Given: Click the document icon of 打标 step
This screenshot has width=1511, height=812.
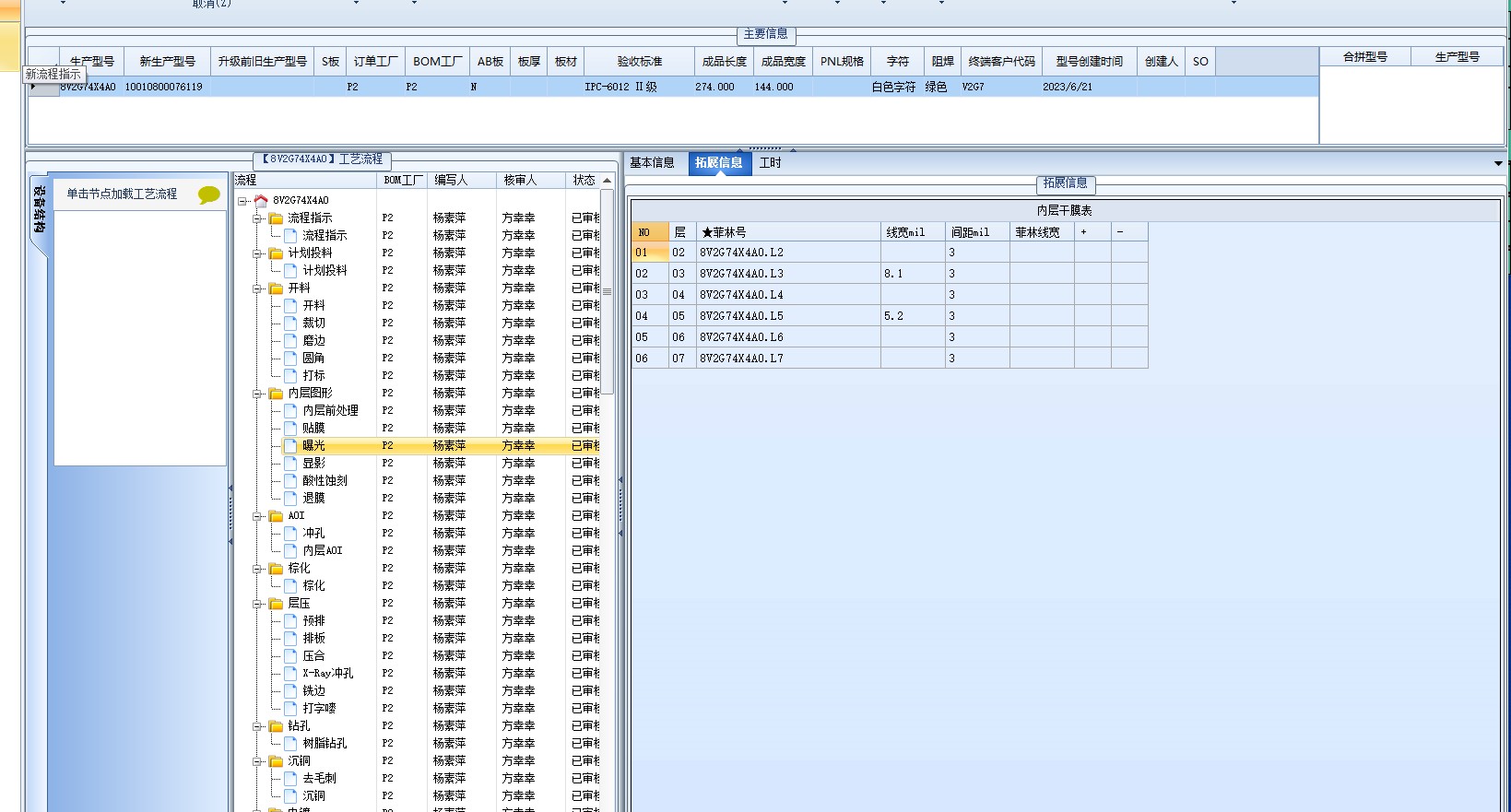Looking at the screenshot, I should (290, 375).
